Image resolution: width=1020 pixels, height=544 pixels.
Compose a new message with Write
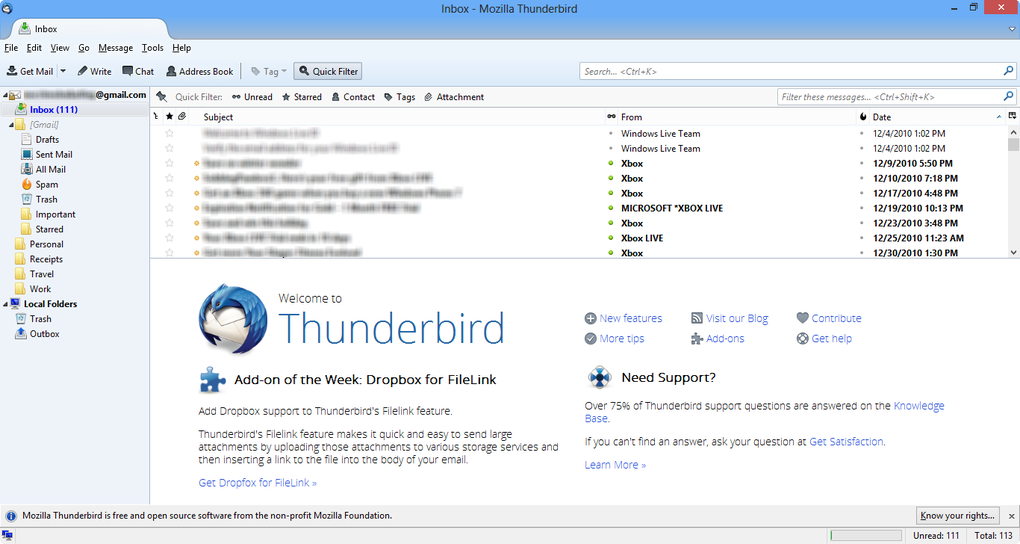[94, 72]
